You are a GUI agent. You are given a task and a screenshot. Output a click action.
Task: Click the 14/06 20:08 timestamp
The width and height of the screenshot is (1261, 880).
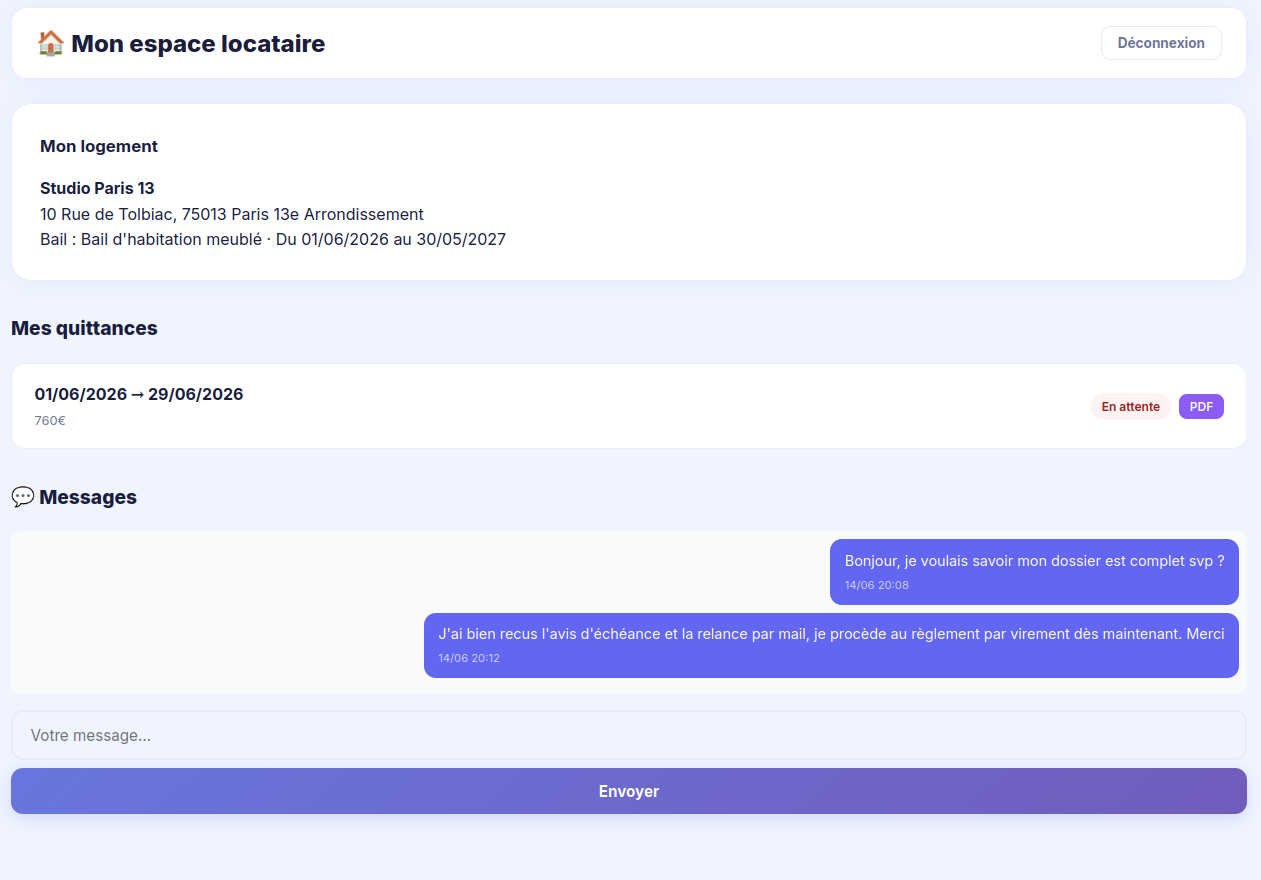point(877,585)
